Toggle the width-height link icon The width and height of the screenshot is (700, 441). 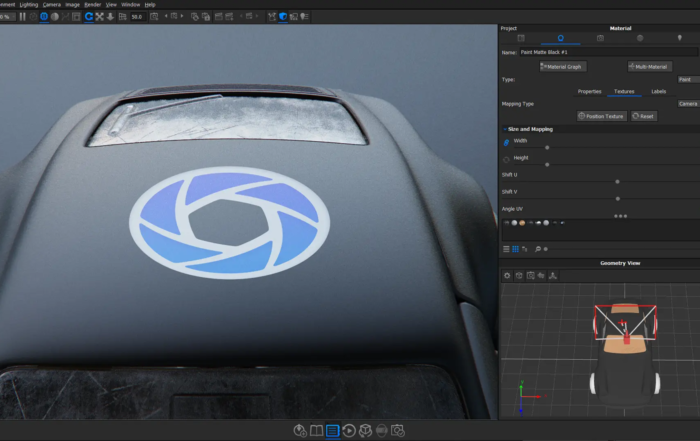pyautogui.click(x=506, y=142)
